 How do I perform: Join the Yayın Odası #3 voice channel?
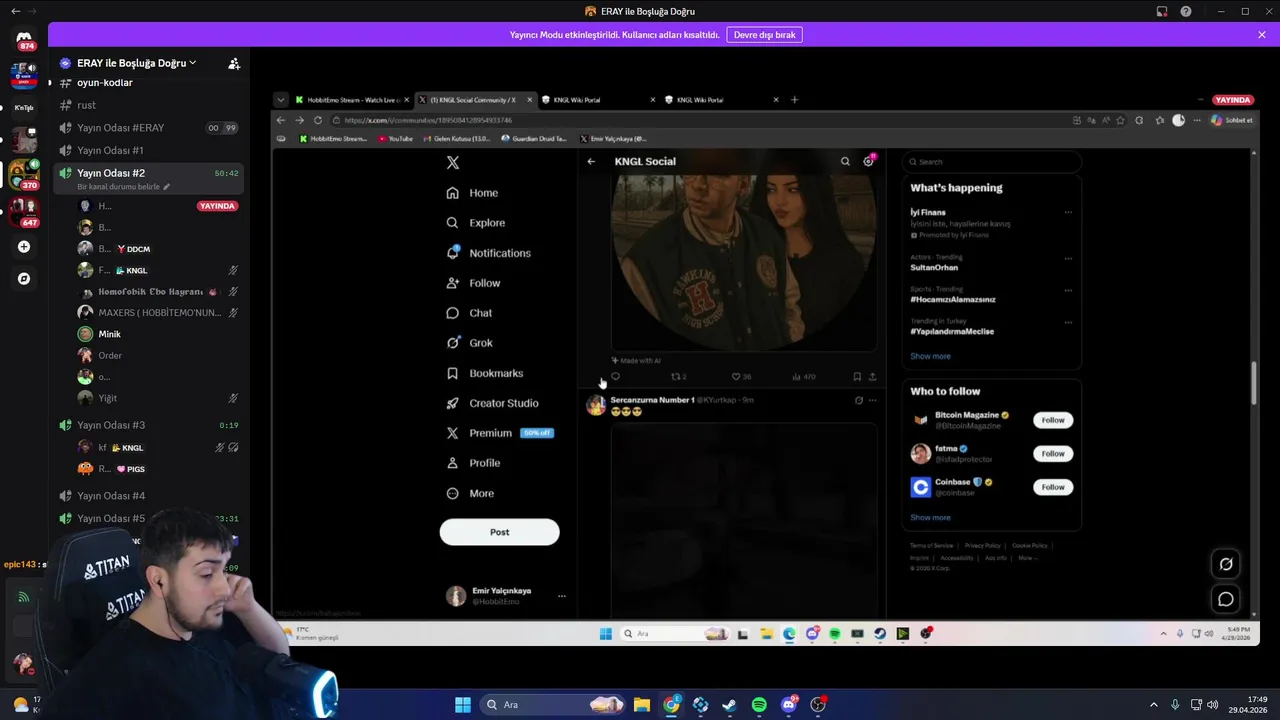tap(150, 425)
